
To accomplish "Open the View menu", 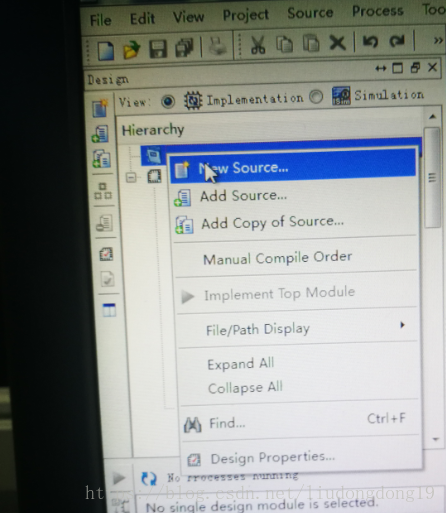I will (188, 17).
